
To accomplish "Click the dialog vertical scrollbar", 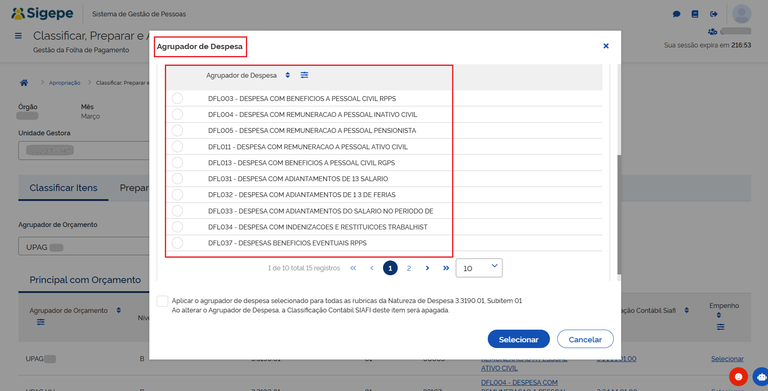I will click(x=619, y=216).
